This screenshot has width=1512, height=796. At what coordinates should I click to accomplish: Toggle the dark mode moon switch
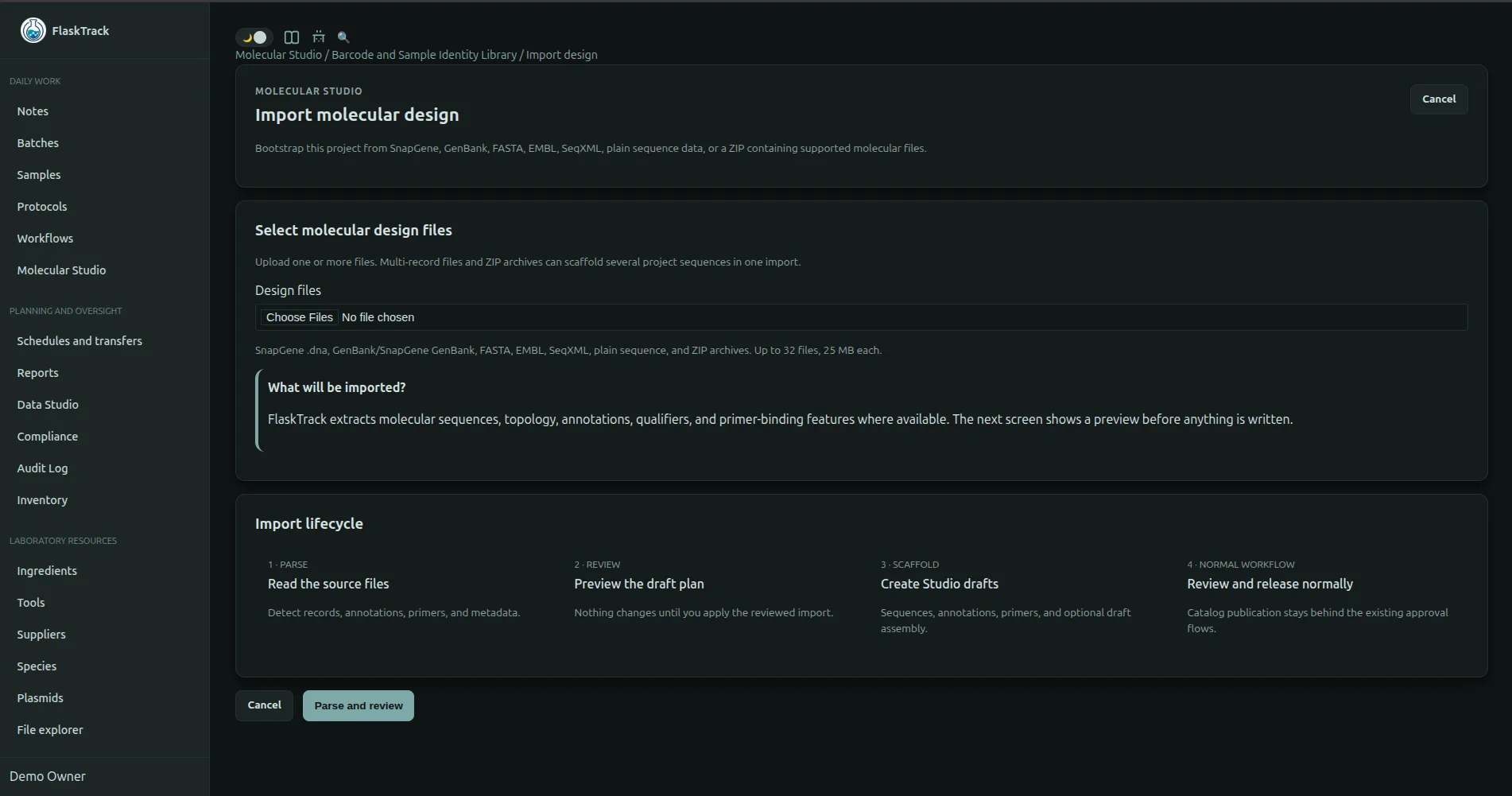pos(254,37)
